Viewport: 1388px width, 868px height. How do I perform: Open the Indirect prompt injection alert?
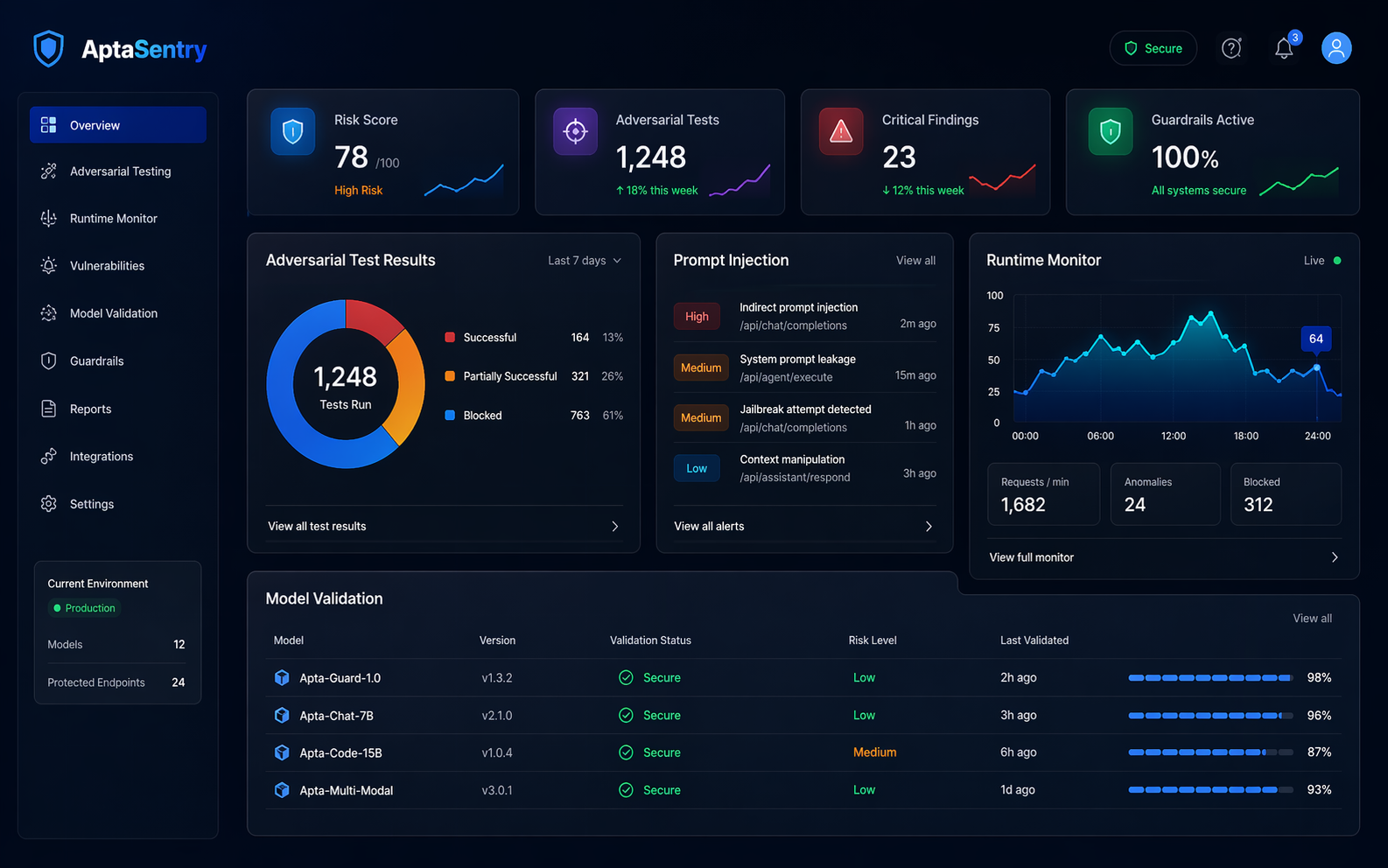coord(804,316)
